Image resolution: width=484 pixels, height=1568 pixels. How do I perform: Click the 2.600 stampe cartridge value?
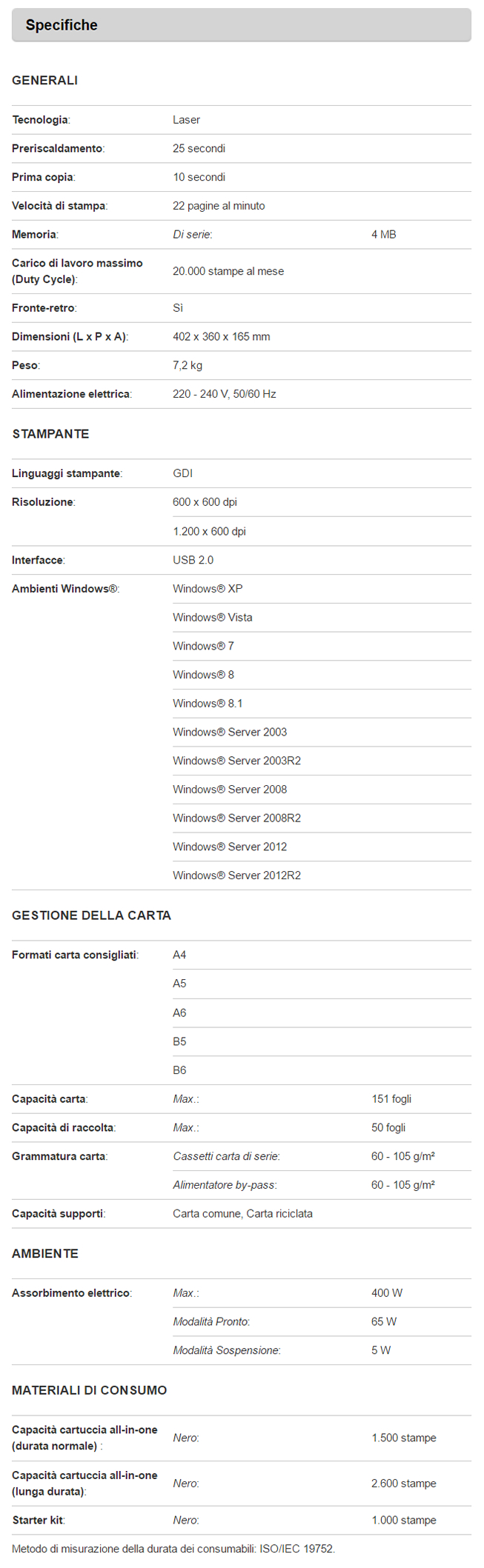(404, 1484)
